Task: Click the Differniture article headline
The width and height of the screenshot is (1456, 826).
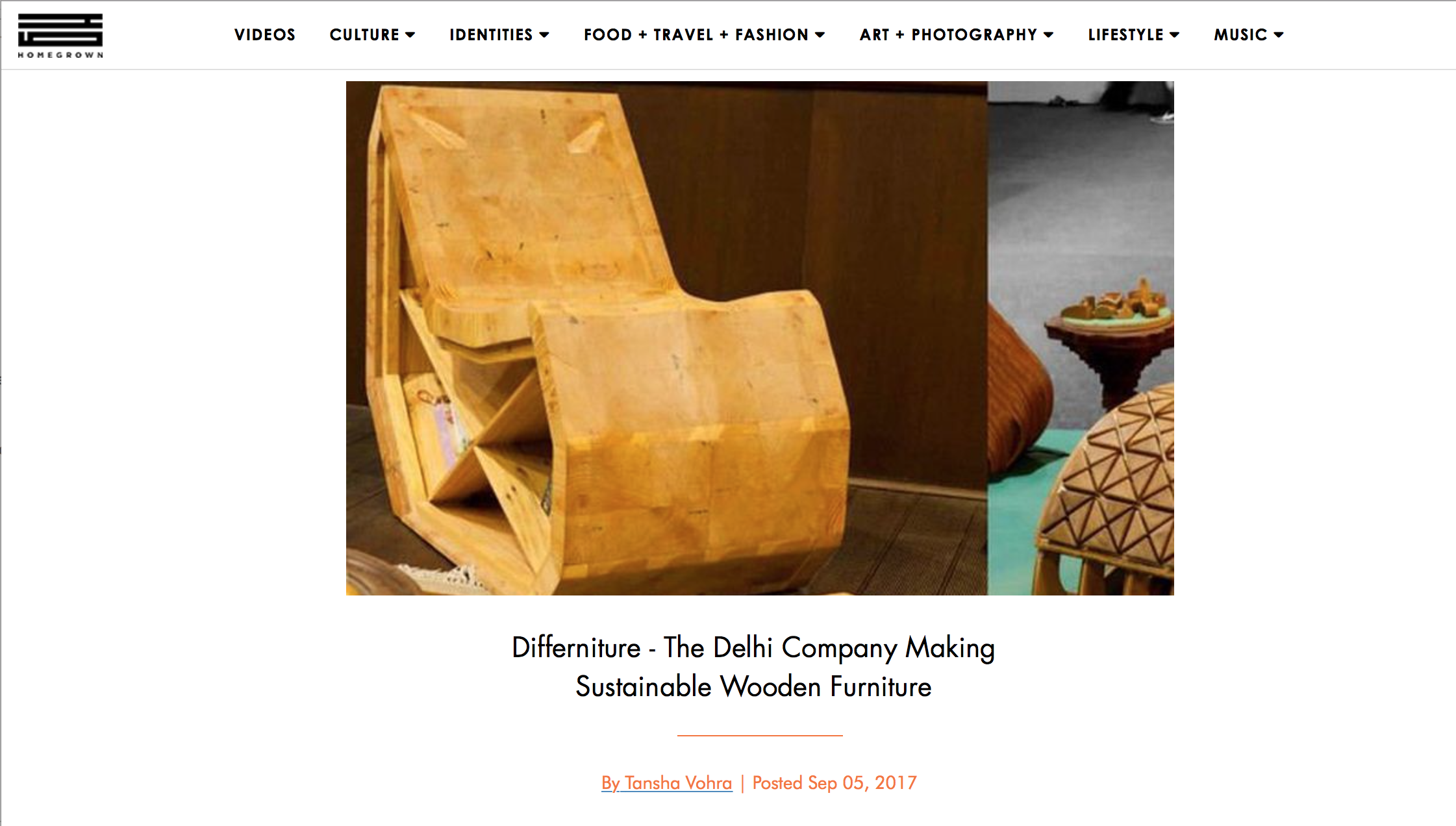Action: coord(753,667)
